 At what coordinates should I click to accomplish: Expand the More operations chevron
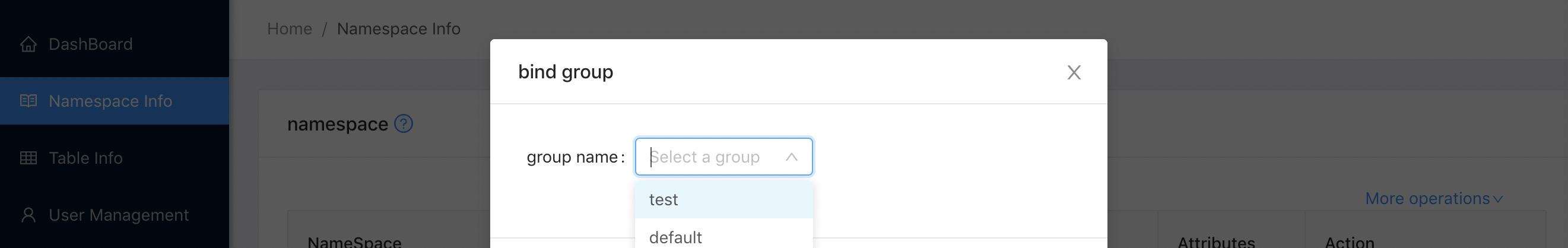[x=1498, y=199]
